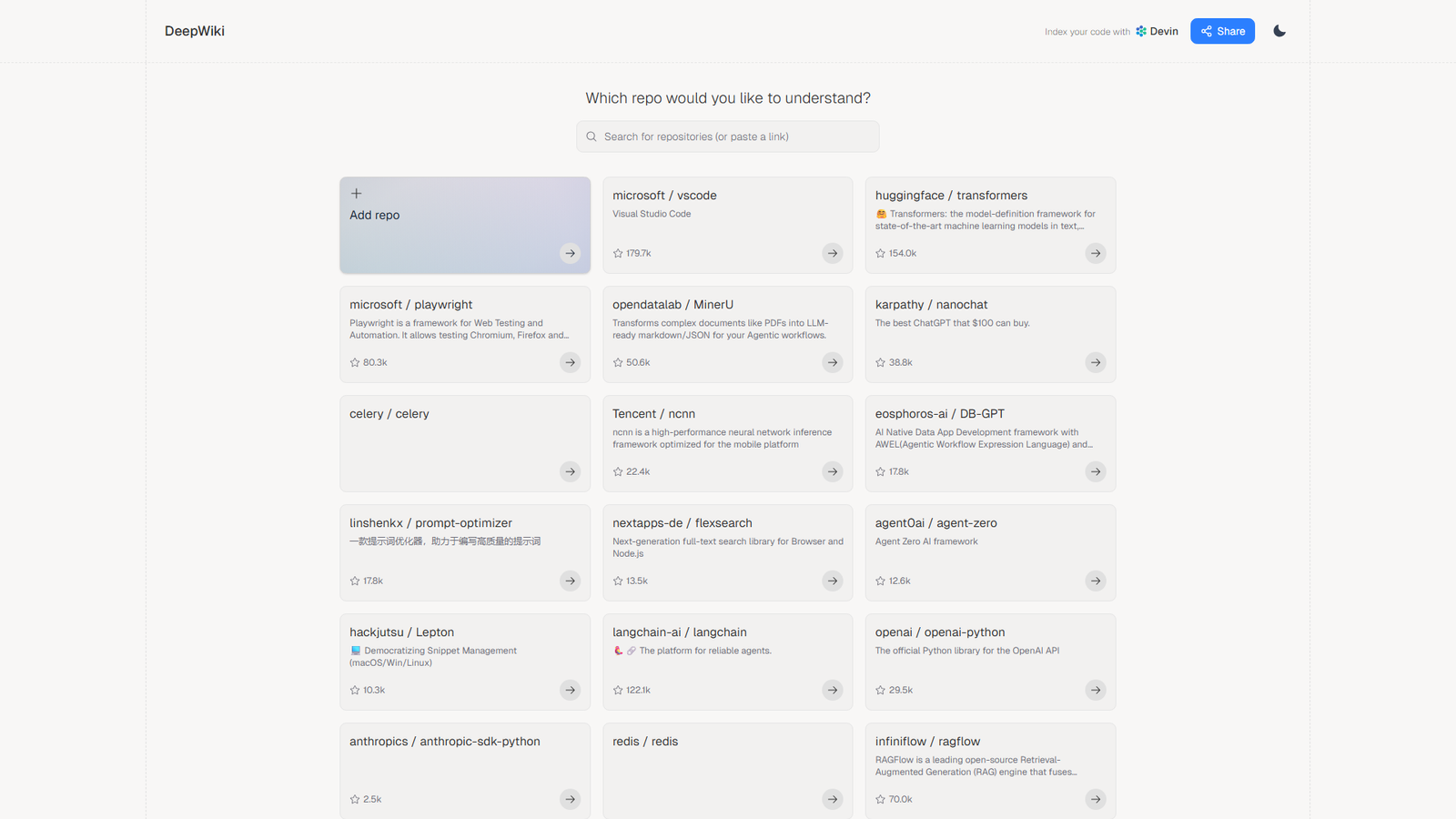Click the magnifier icon in the search bar
1456x819 pixels.
[591, 136]
